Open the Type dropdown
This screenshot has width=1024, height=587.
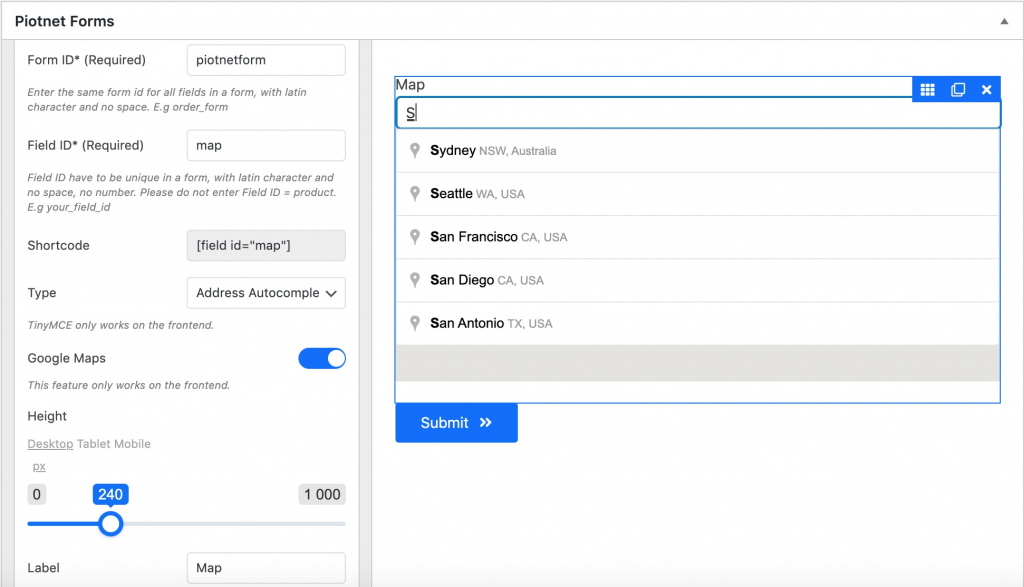266,293
